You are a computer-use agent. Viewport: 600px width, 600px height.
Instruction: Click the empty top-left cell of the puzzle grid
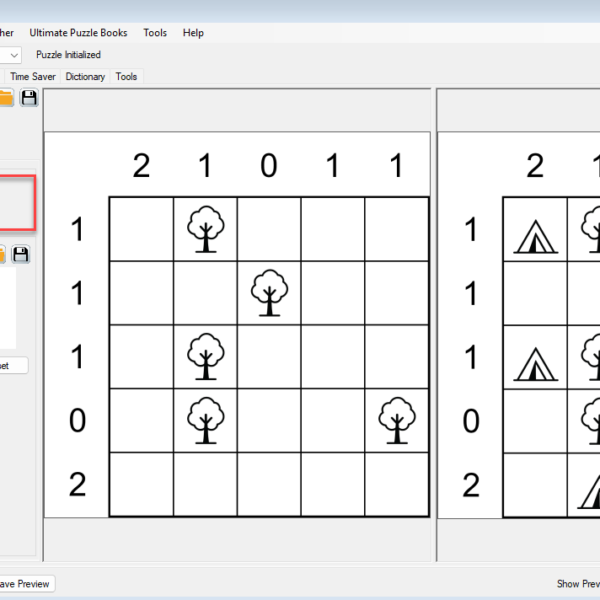pos(141,229)
